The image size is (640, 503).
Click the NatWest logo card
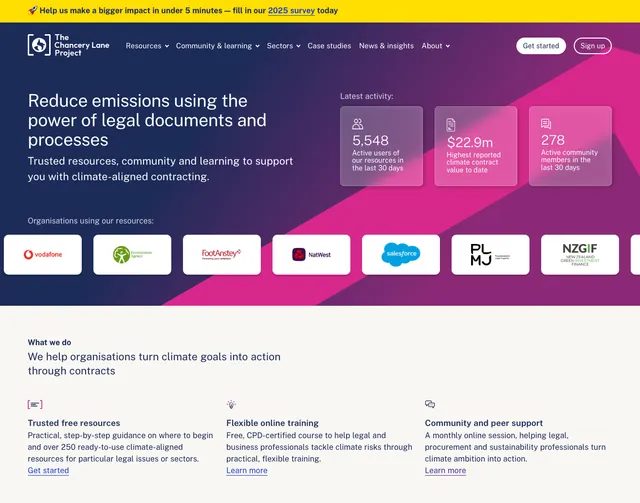(x=311, y=255)
